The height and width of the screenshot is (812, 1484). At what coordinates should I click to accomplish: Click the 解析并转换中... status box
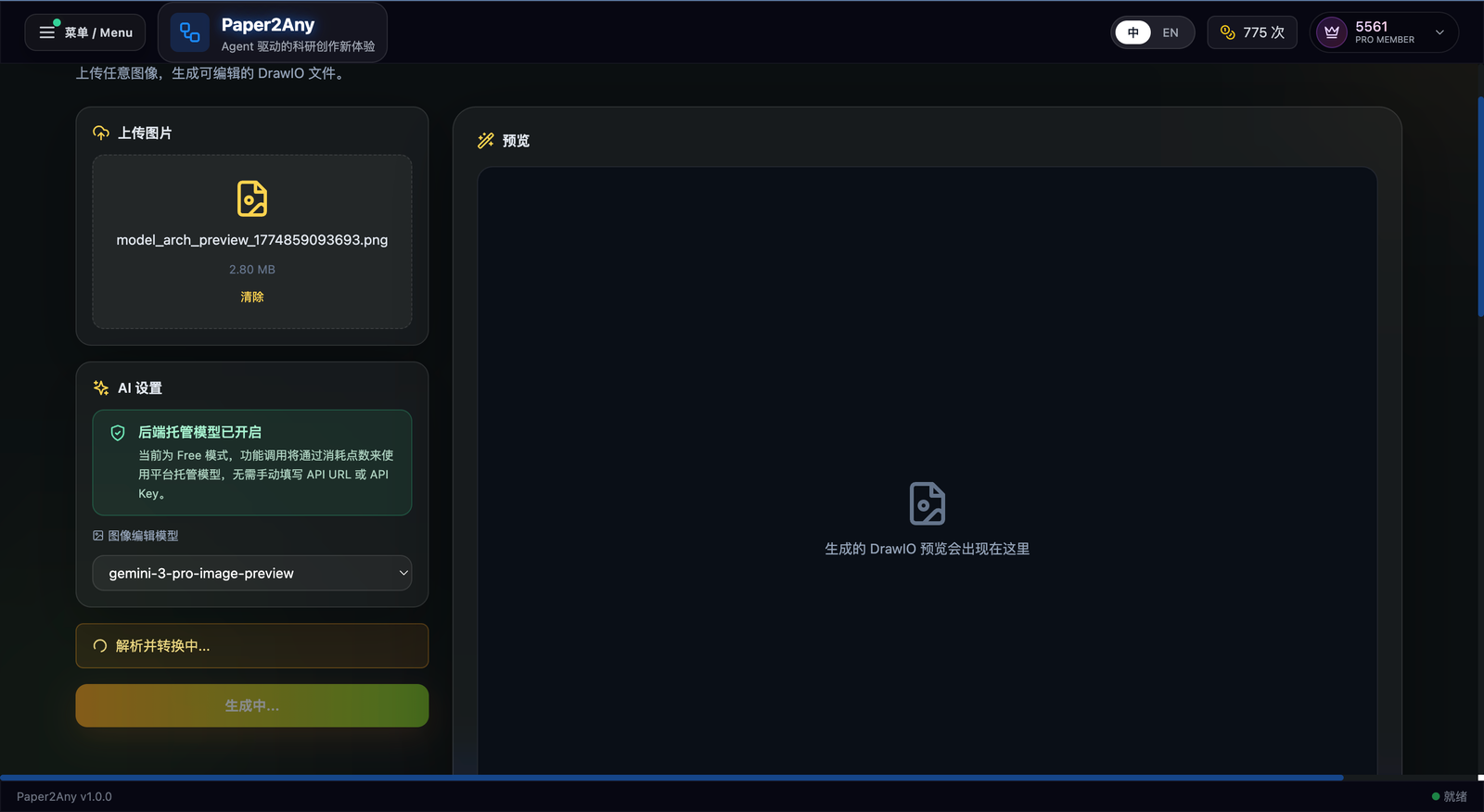252,646
